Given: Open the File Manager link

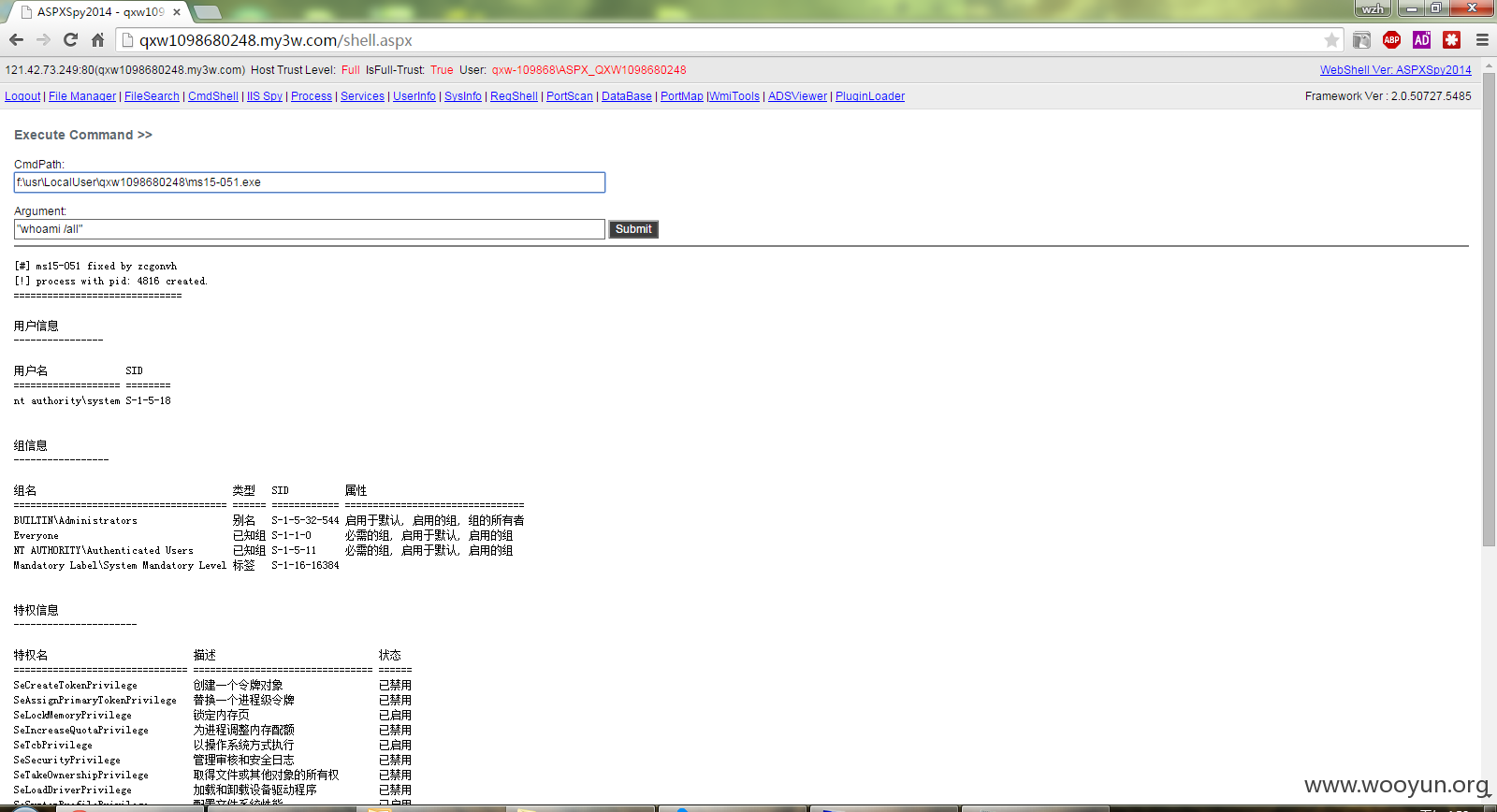Looking at the screenshot, I should point(82,96).
